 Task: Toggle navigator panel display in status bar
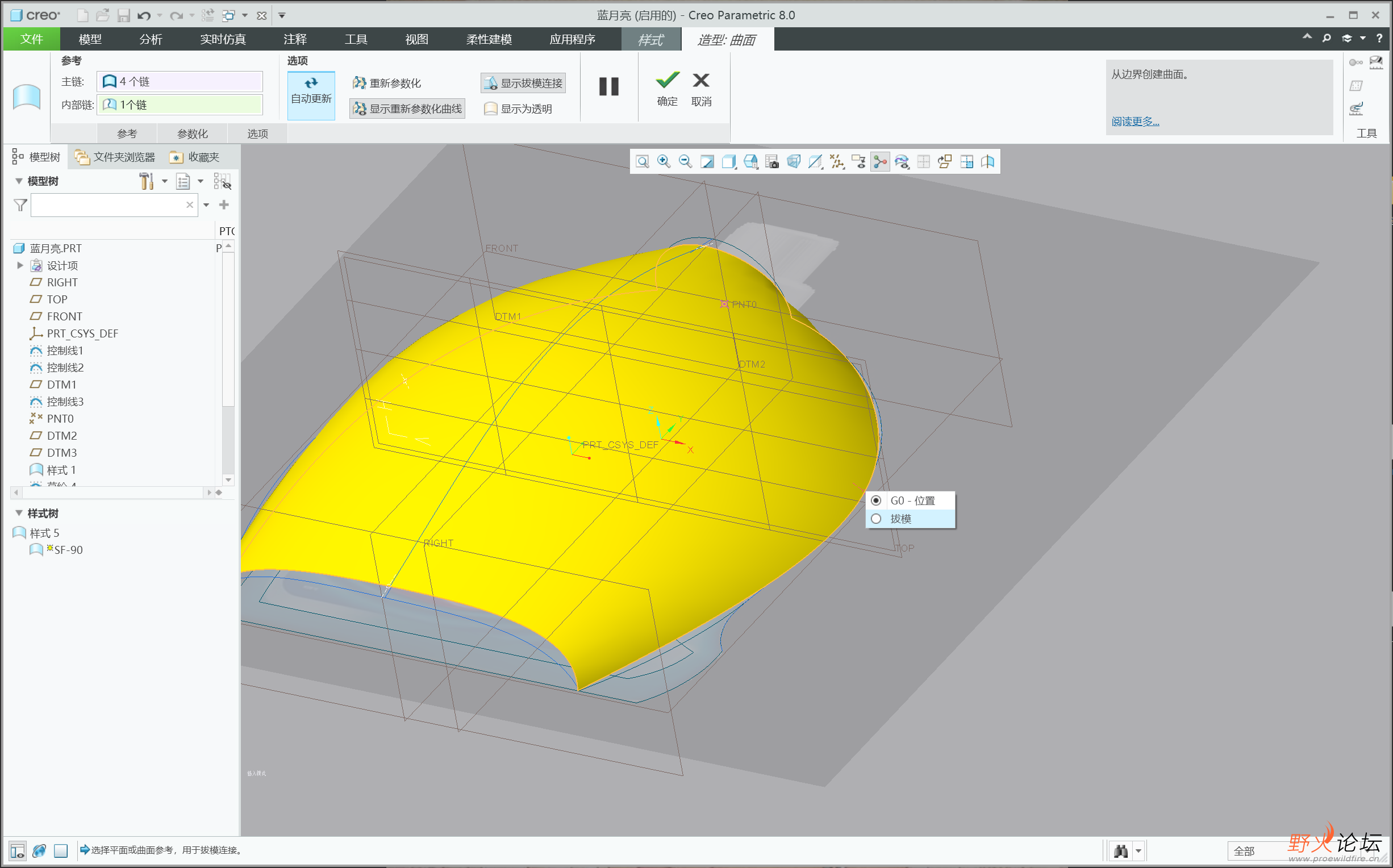coord(18,851)
